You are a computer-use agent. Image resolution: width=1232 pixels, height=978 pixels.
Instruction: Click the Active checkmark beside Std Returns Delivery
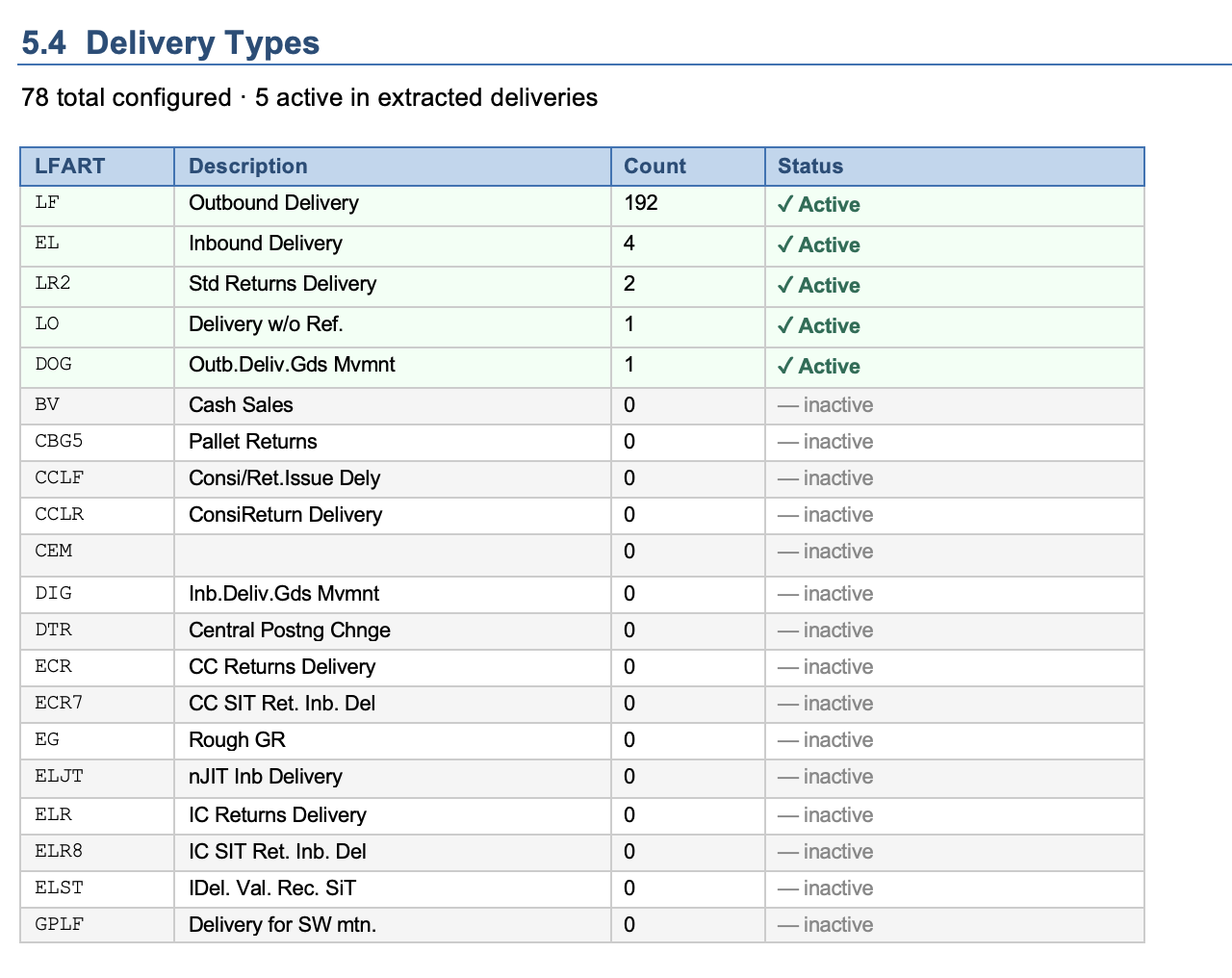click(x=817, y=285)
